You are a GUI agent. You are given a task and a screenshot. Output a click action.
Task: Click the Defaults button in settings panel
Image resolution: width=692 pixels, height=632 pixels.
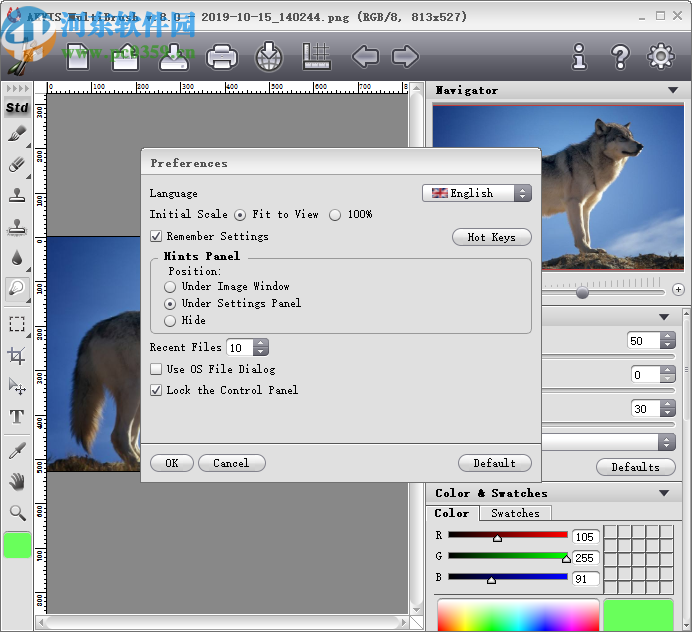coord(636,467)
